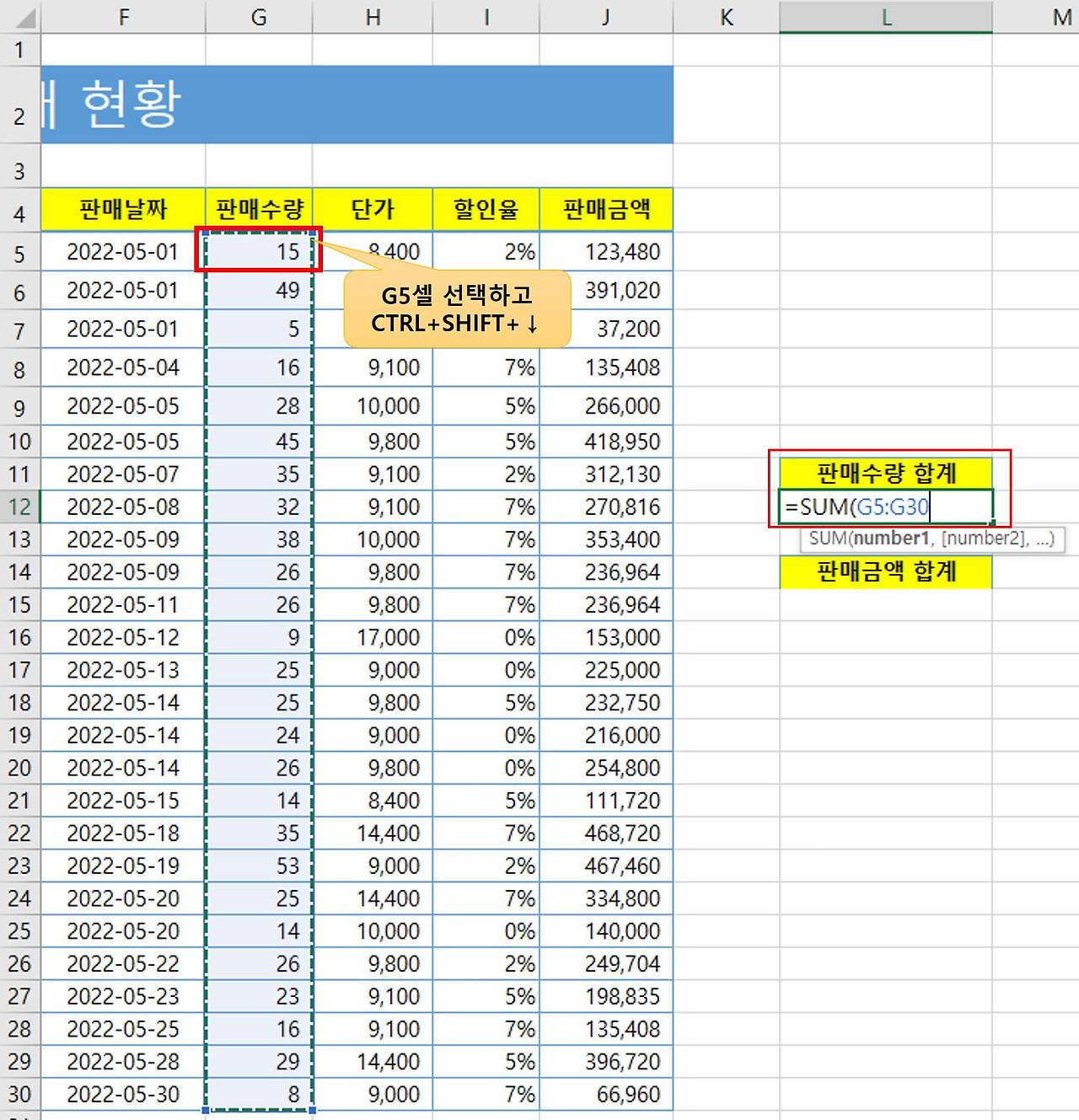Select column K header
Viewport: 1079px width, 1120px height.
pyautogui.click(x=727, y=17)
